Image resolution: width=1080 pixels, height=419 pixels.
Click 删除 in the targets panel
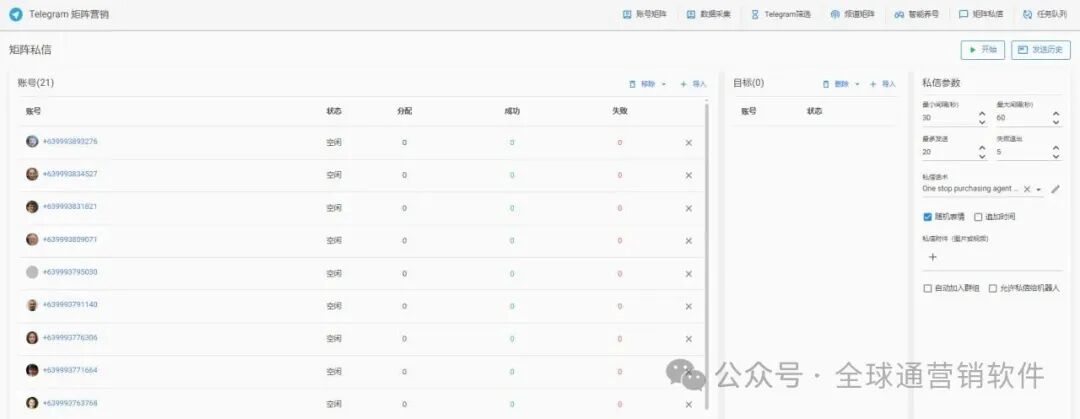(836, 84)
